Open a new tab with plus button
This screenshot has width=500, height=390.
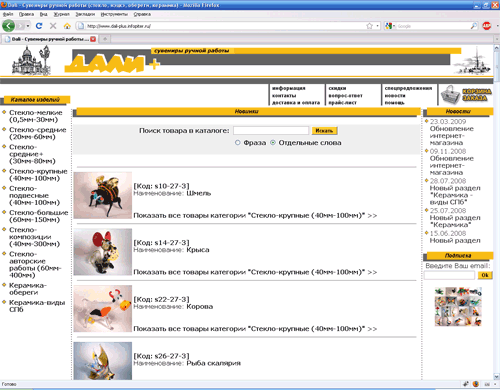pos(105,39)
